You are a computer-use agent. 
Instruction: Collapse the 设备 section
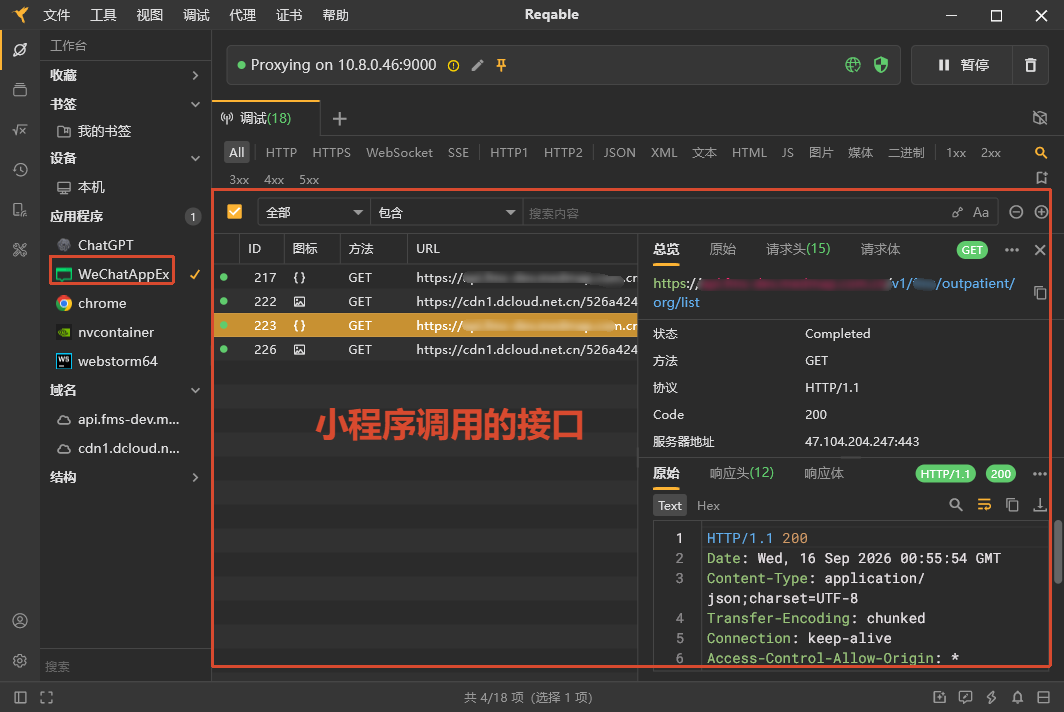click(x=195, y=159)
